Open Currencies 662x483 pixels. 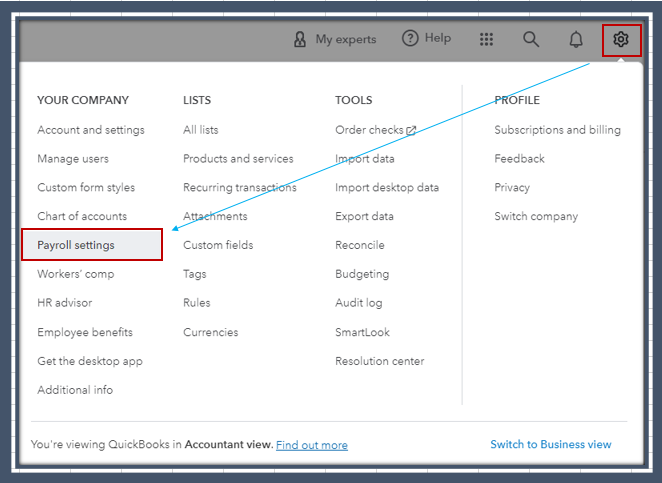211,332
